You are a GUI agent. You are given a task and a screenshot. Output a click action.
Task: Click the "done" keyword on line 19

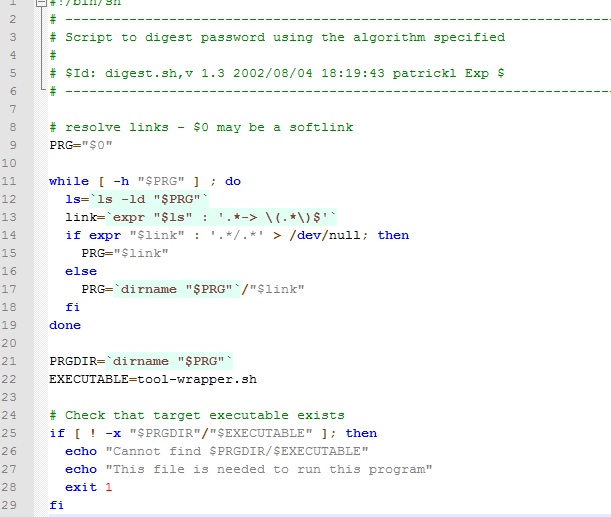point(65,325)
